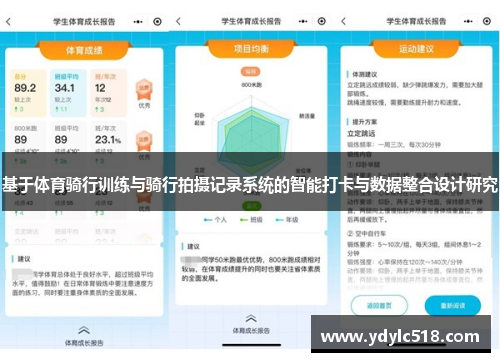Go back from the 项目均衡 screen
The image size is (500, 362).
coord(178,21)
